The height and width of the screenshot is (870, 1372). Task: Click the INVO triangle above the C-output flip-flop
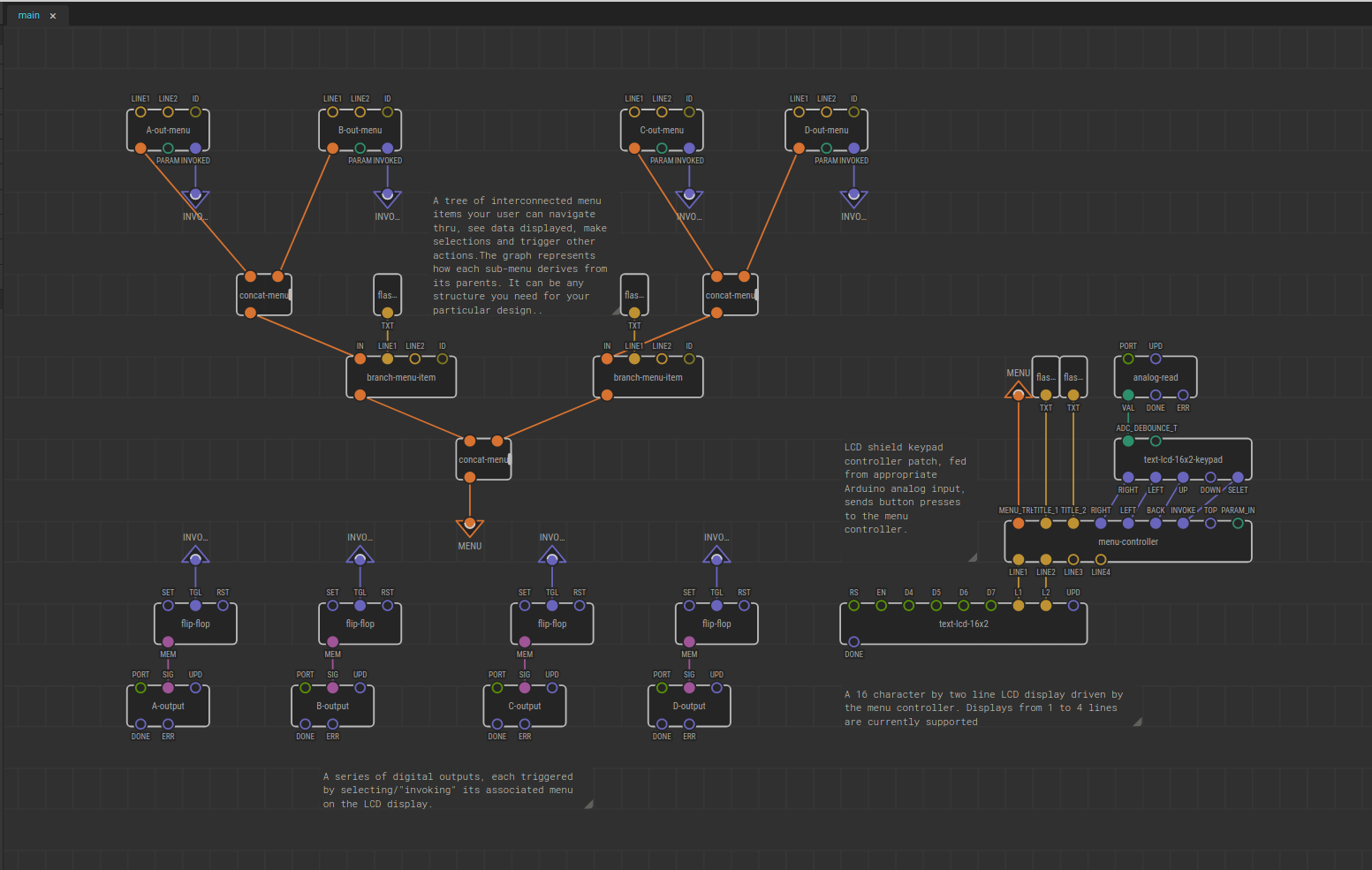(x=552, y=556)
